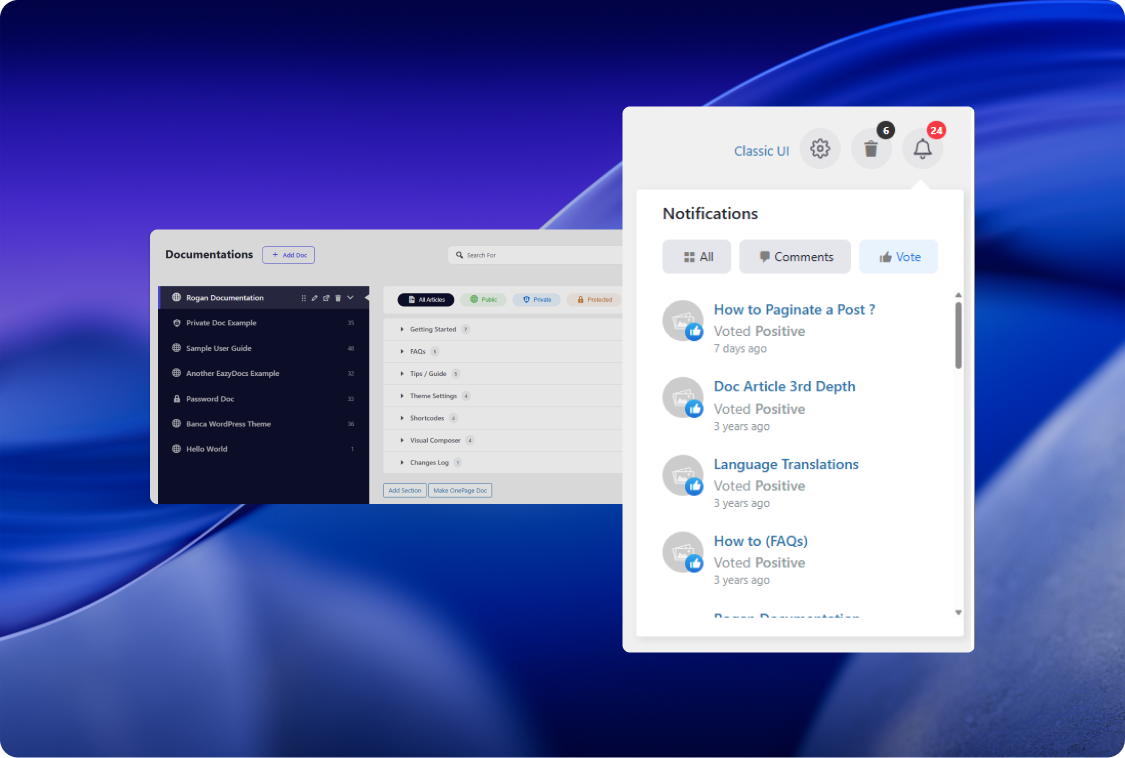Filter articles by Public visibility

(483, 299)
